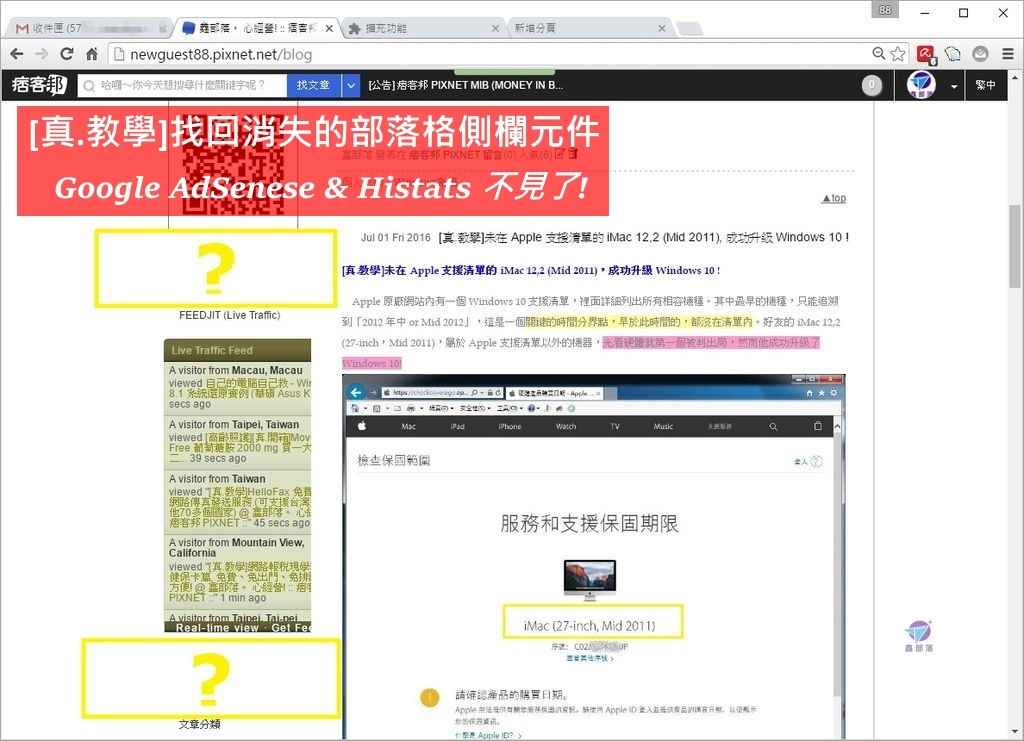Click the FEEDJIT (Live Traffic) label
Screen dimensions: 1024x741
tap(230, 315)
